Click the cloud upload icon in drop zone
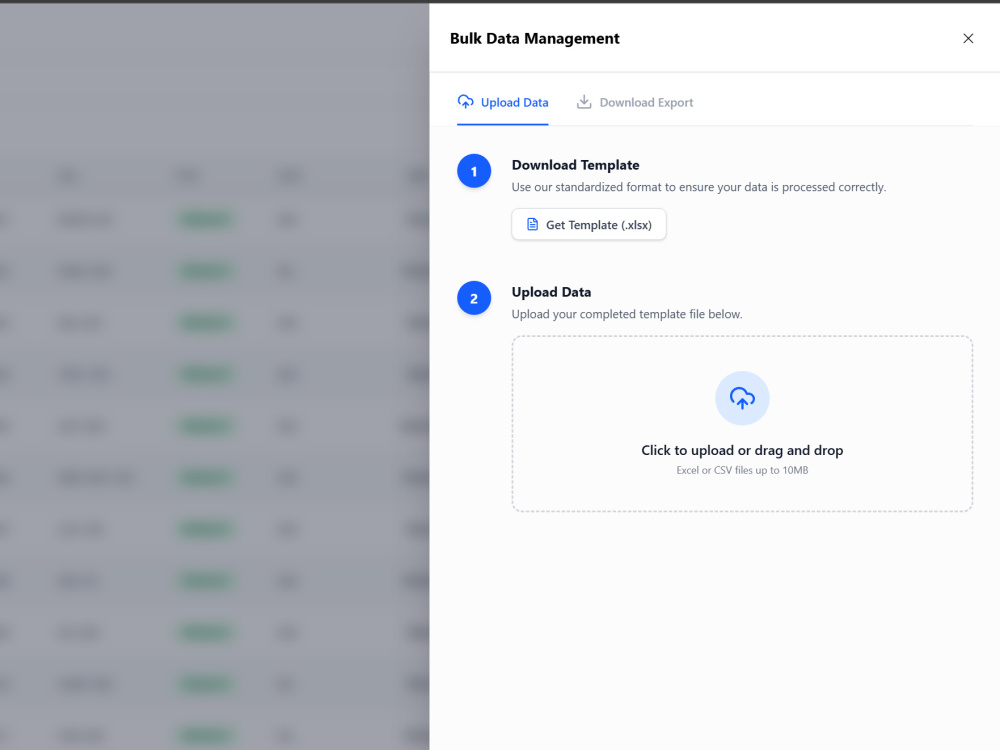The width and height of the screenshot is (1000, 750). click(742, 398)
